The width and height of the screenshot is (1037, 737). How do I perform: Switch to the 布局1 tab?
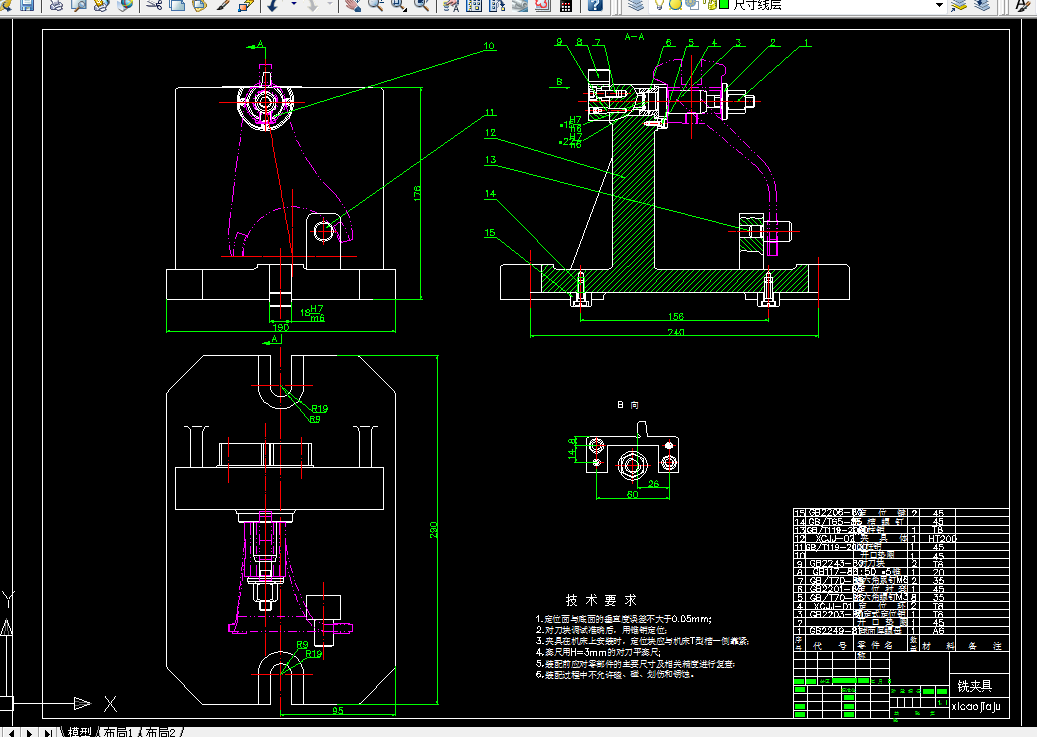click(119, 732)
